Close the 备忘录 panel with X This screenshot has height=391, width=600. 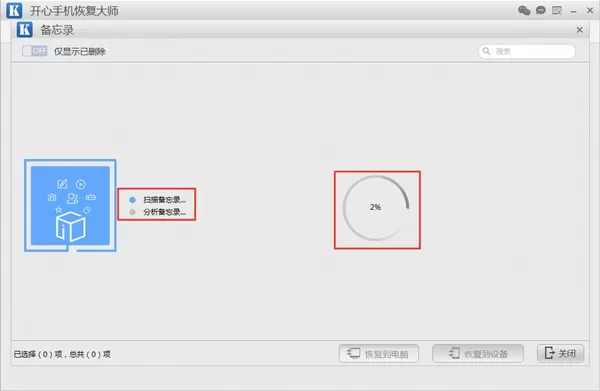(x=580, y=30)
